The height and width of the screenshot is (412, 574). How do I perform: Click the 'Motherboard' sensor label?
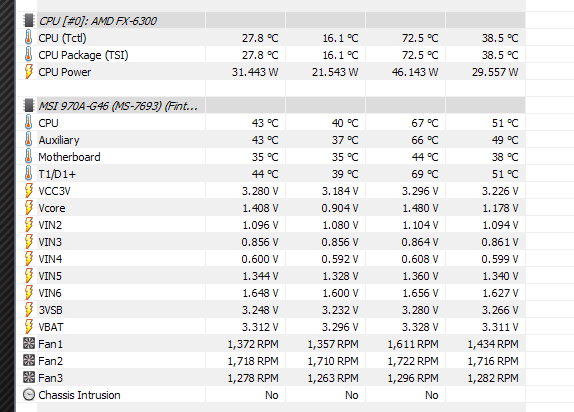(69, 157)
